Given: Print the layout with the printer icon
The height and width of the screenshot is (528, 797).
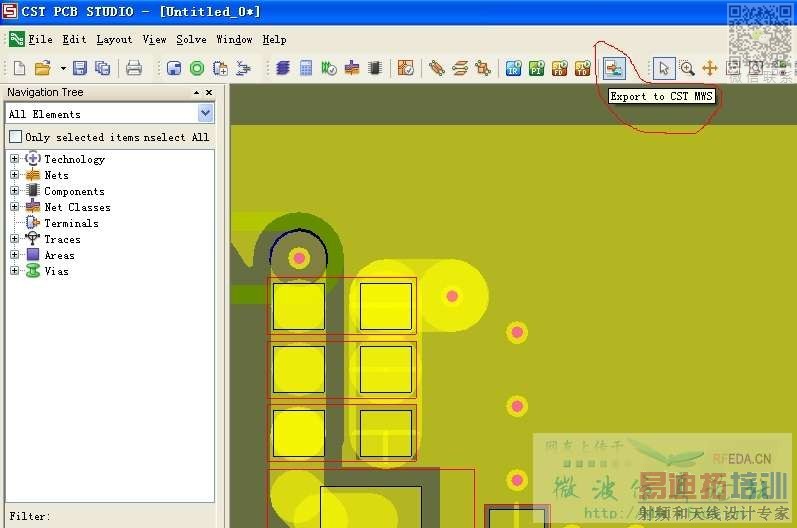Looking at the screenshot, I should point(134,68).
